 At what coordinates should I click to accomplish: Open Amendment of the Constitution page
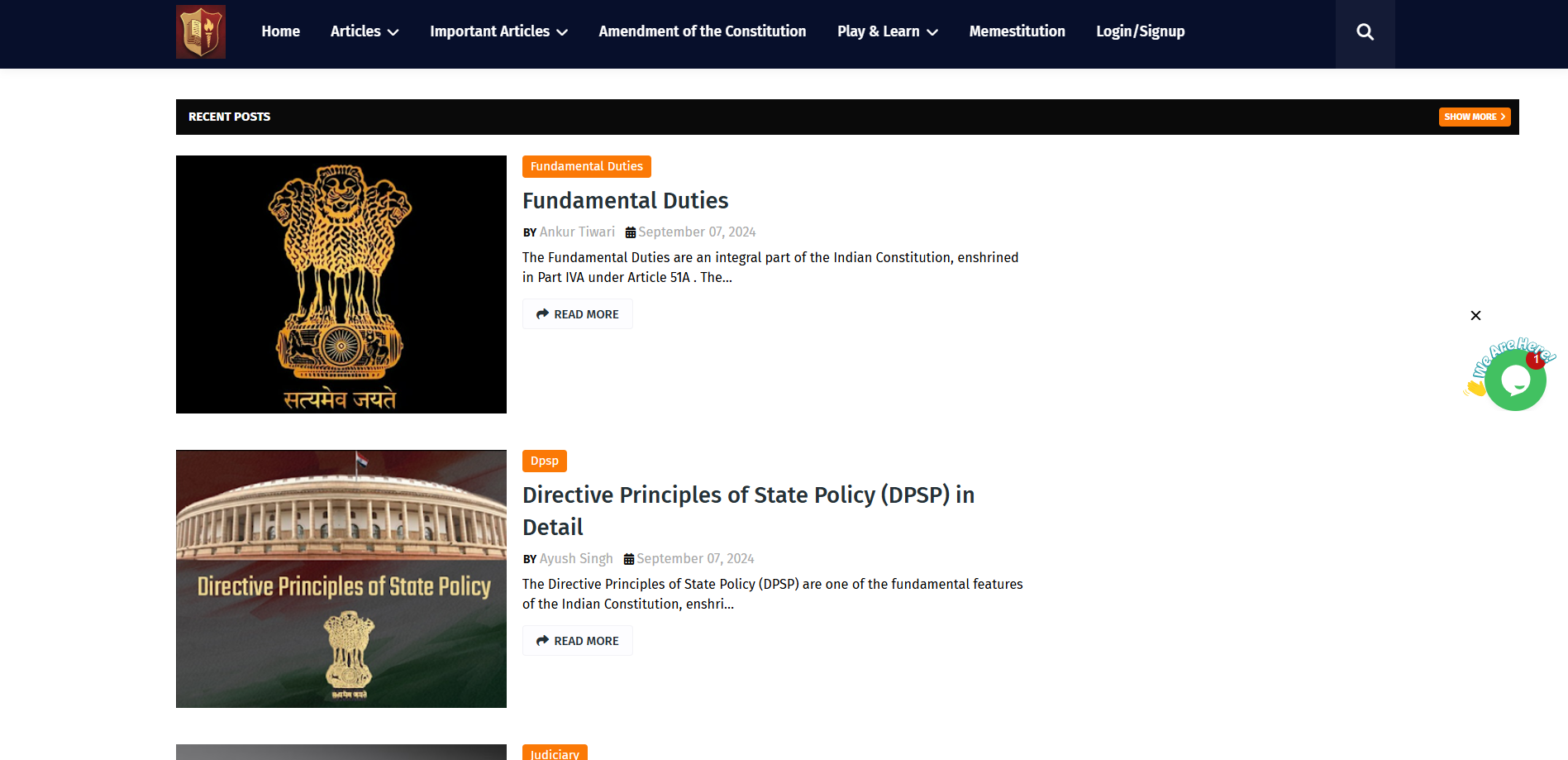click(x=702, y=31)
